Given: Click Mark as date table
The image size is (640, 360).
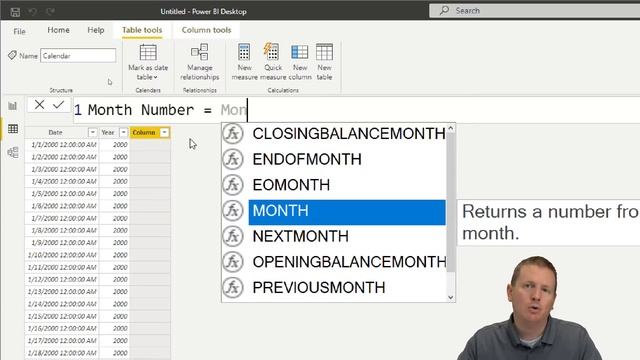Looking at the screenshot, I should coord(148,62).
